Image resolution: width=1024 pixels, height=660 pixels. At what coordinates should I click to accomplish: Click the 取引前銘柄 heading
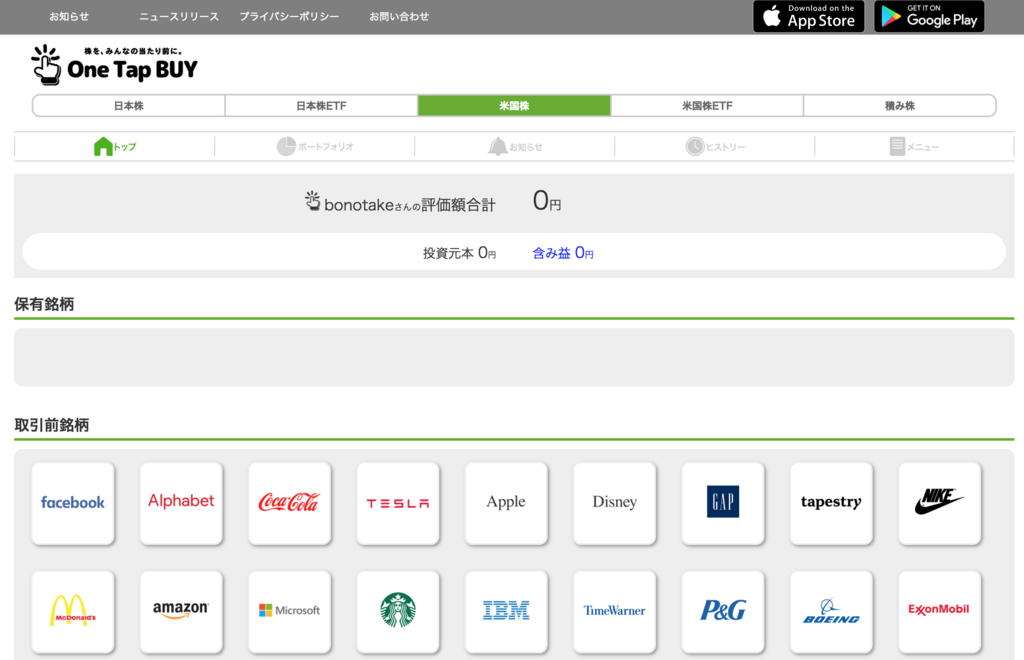(52, 425)
